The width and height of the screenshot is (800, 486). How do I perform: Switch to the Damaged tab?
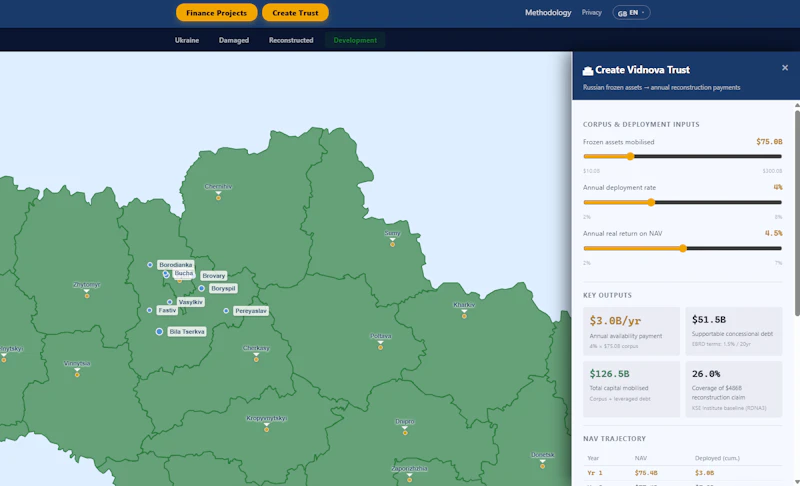pos(234,40)
